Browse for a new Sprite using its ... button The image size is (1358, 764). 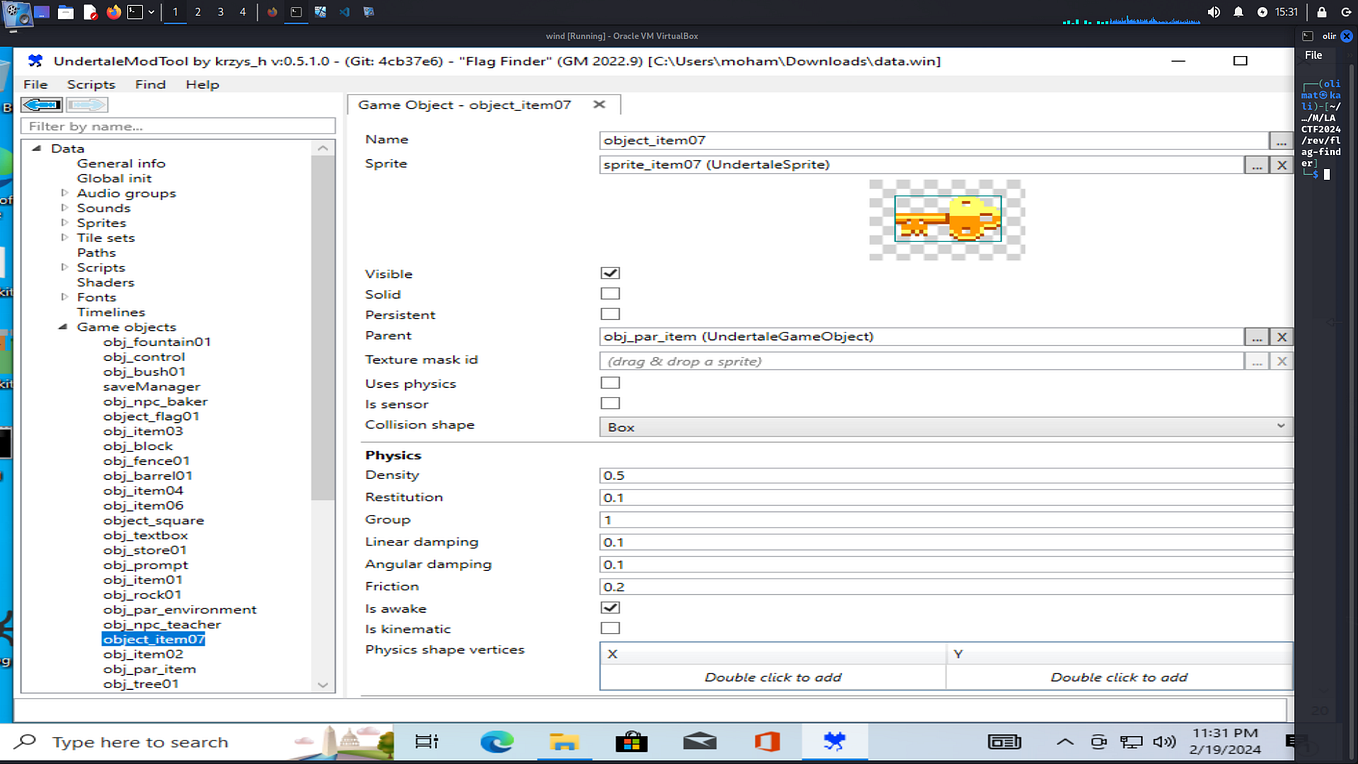pos(1257,164)
